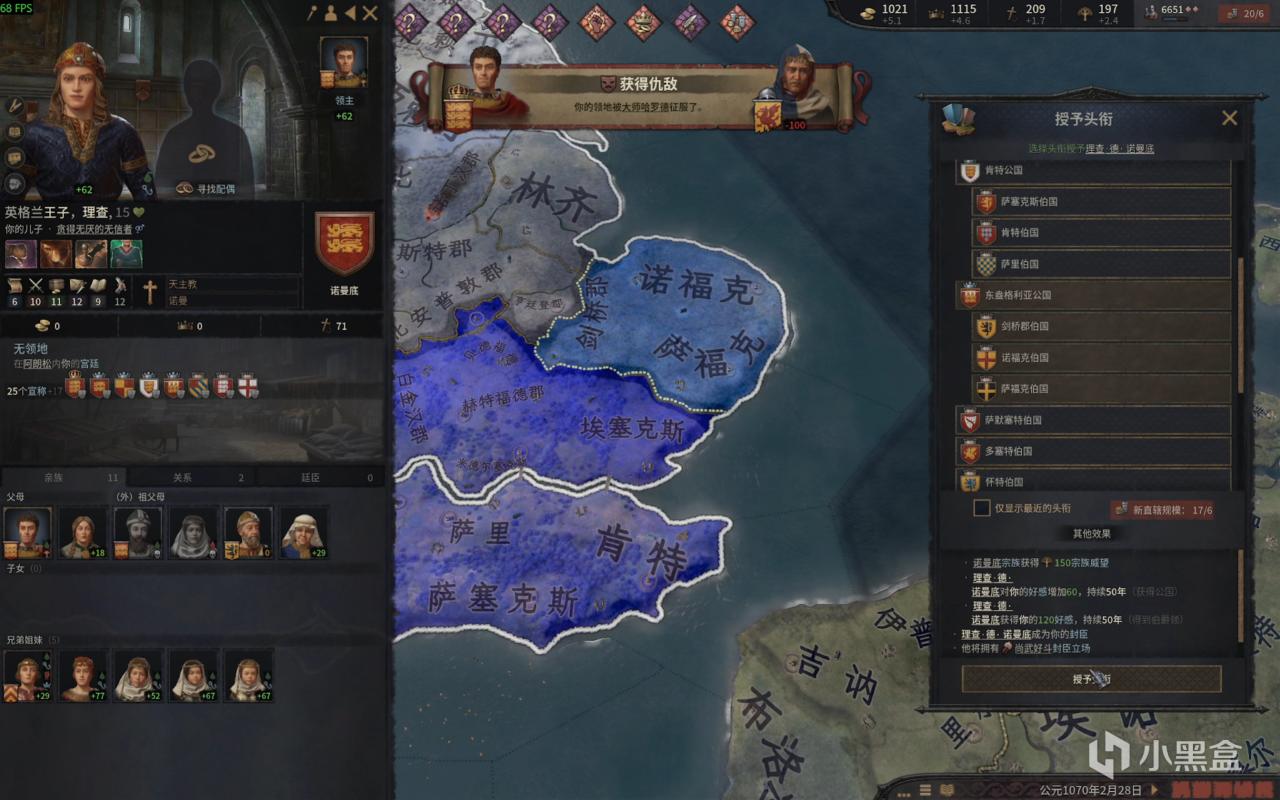Switch to the Courtiers tab
The height and width of the screenshot is (800, 1280).
pos(320,478)
